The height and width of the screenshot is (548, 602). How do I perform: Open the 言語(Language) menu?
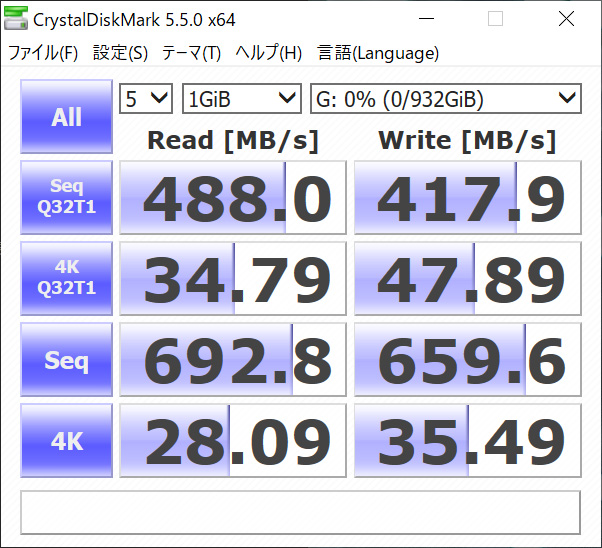coord(378,53)
